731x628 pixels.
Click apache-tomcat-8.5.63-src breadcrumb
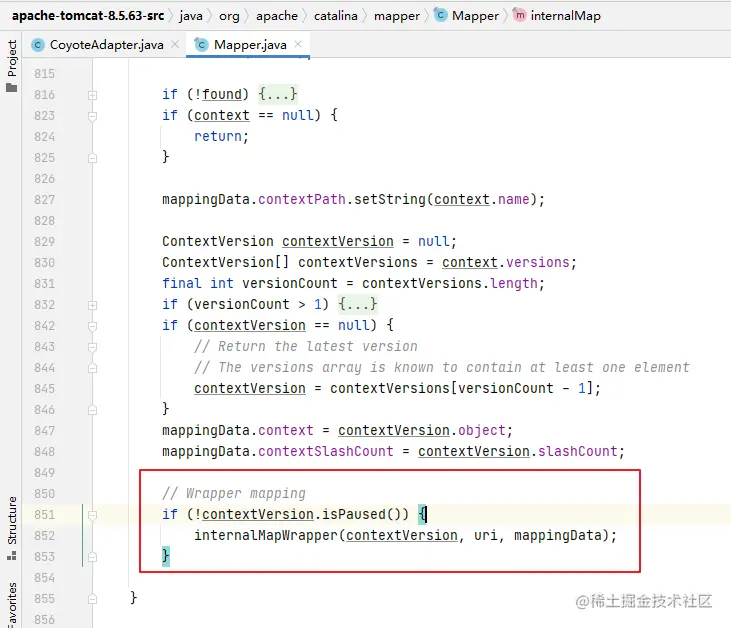88,16
